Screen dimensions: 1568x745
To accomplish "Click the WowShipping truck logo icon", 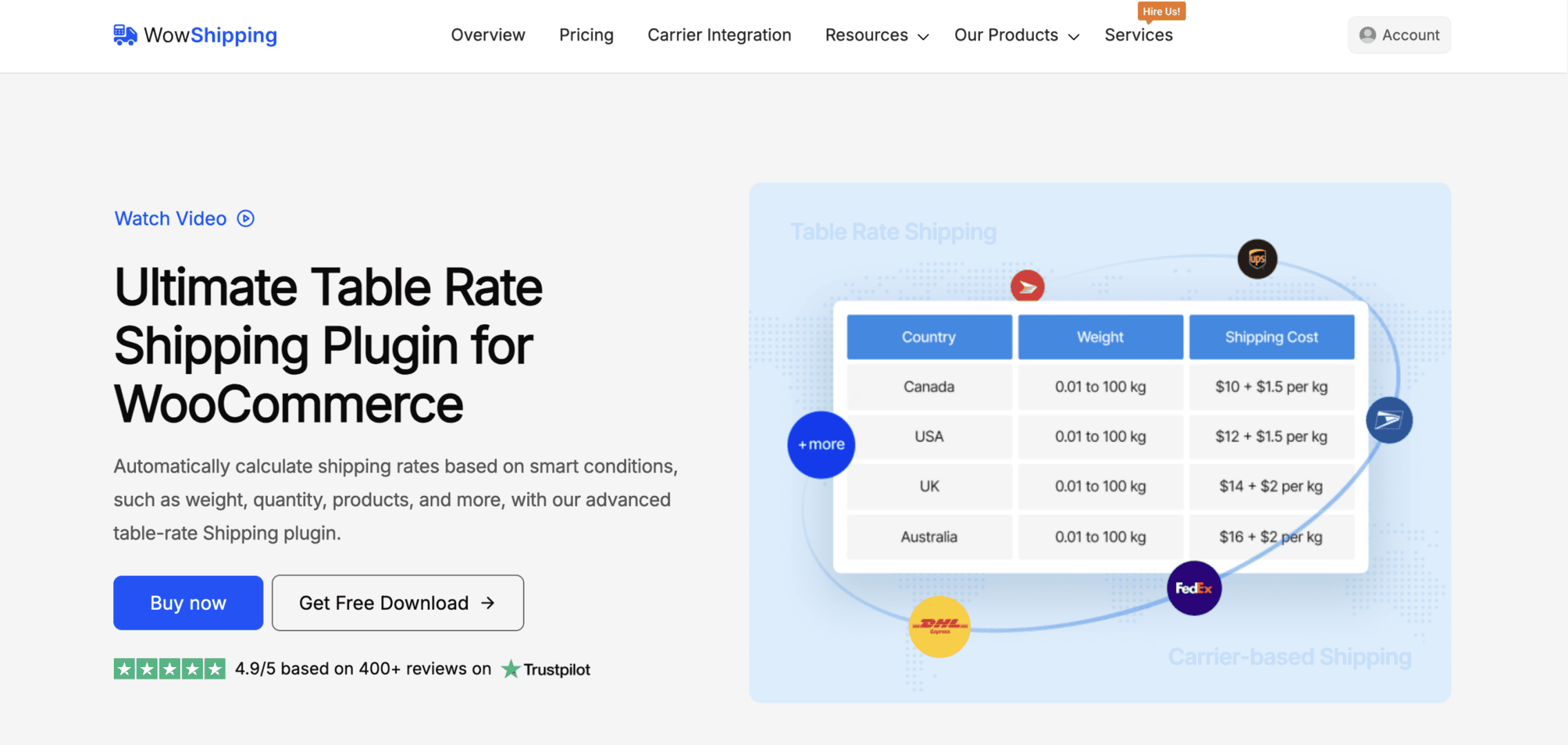I will (125, 34).
